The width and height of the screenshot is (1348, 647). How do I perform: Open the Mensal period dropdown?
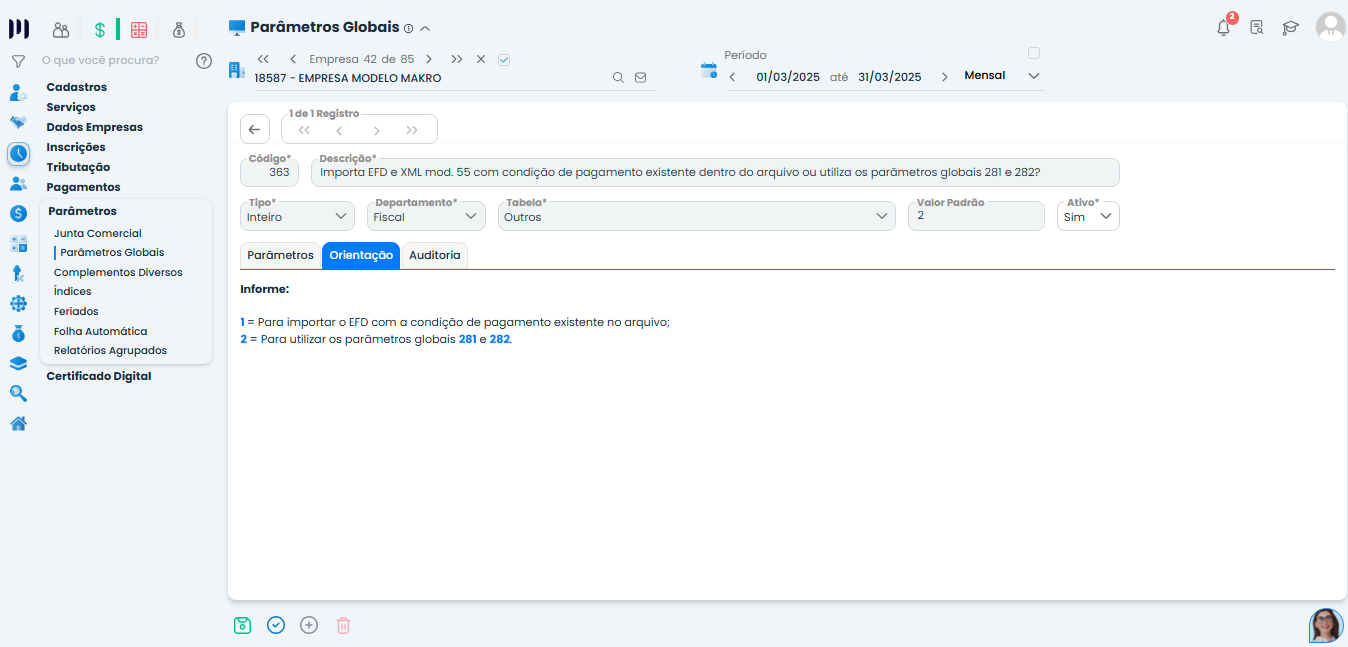pyautogui.click(x=1002, y=76)
